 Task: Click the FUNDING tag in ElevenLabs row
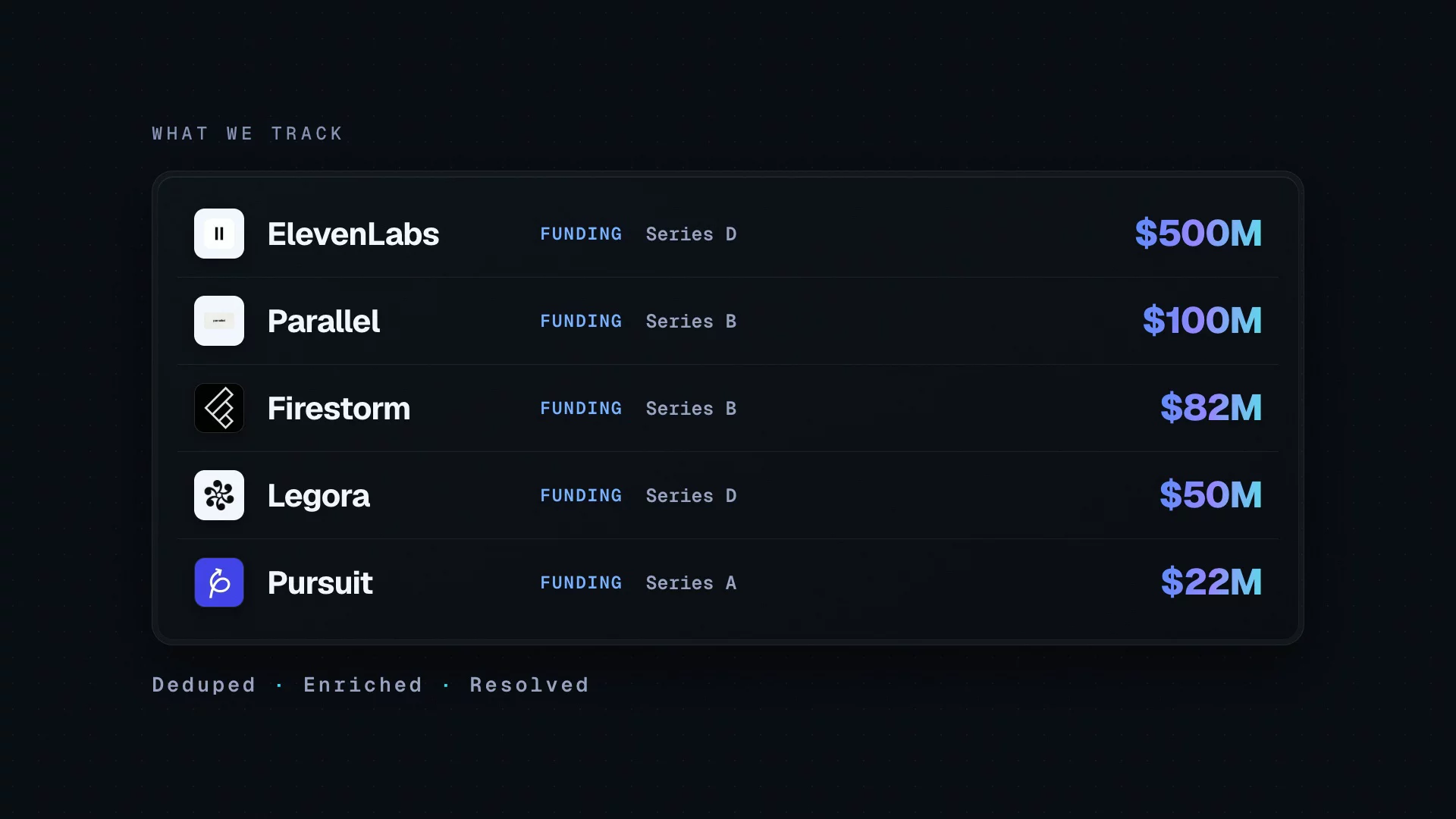coord(581,234)
